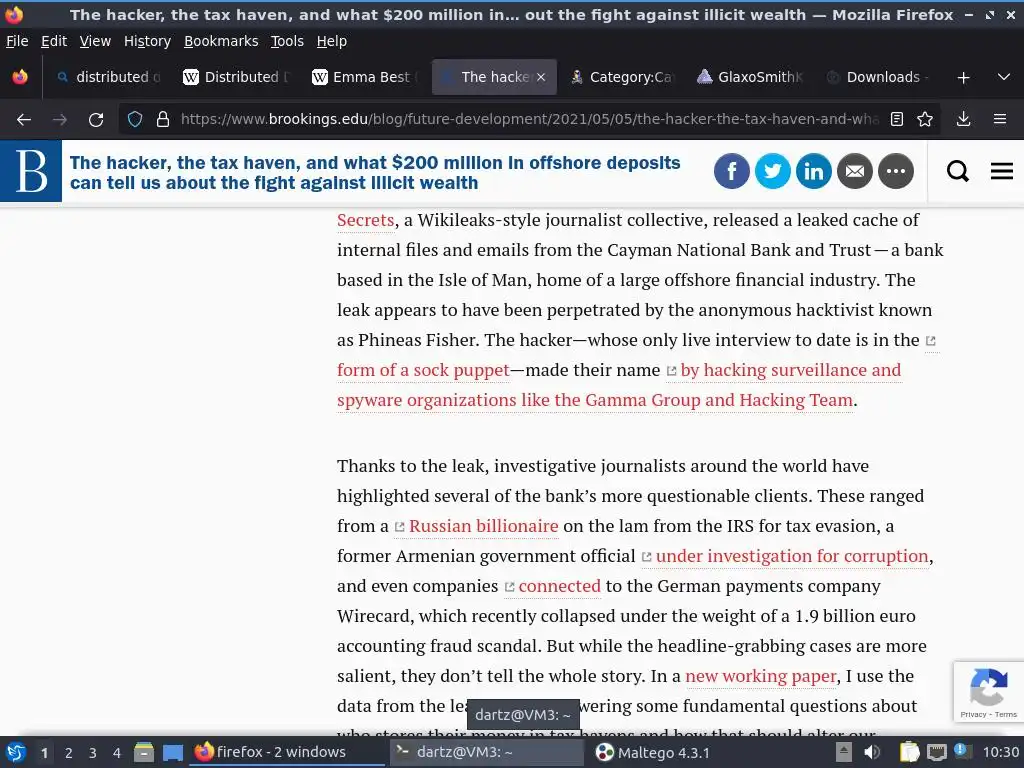Switch to workspace 4
Screen dimensions: 1024x768
[117, 753]
